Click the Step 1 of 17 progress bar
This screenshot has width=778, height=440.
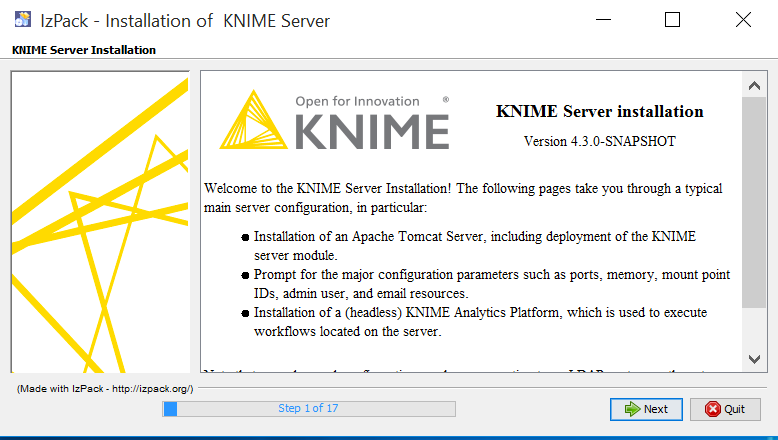pyautogui.click(x=309, y=409)
